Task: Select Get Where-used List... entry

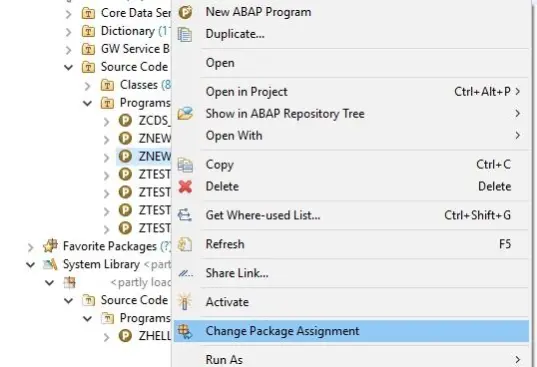Action: tap(351, 215)
